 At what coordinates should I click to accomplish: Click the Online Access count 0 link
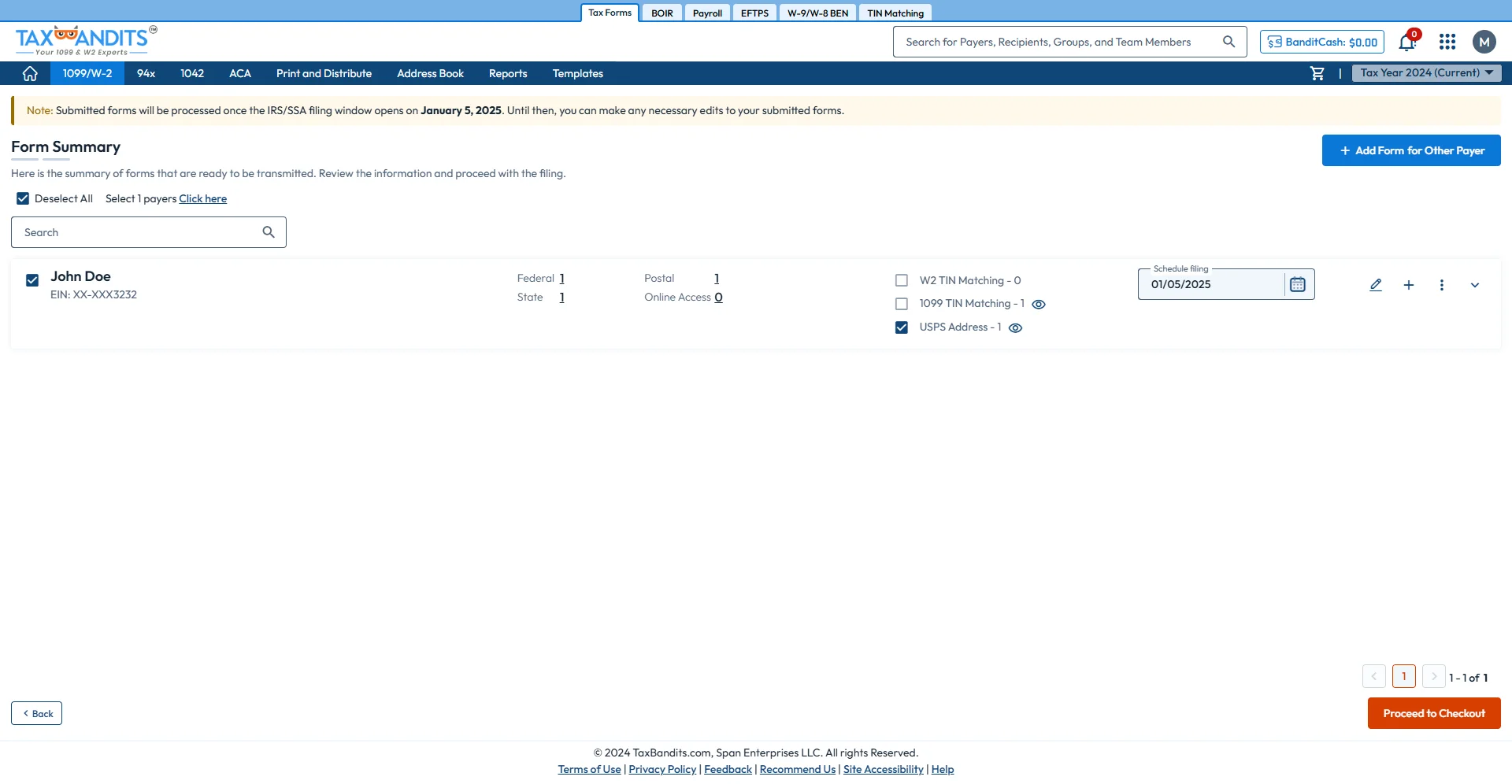click(718, 297)
